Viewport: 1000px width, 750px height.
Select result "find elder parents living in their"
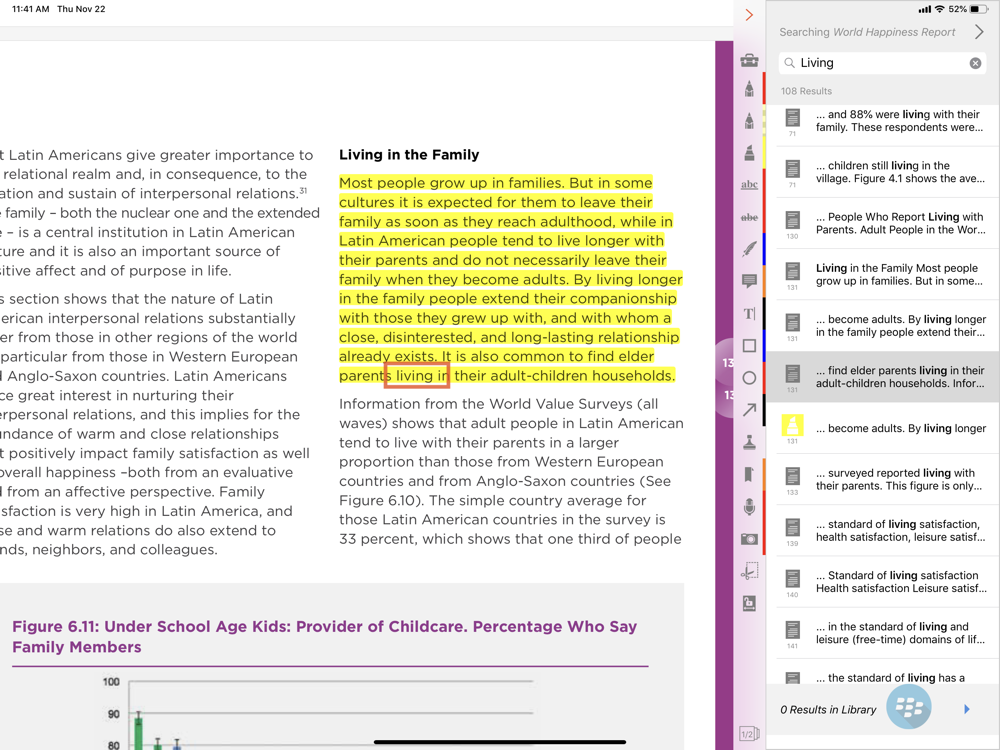click(x=883, y=377)
